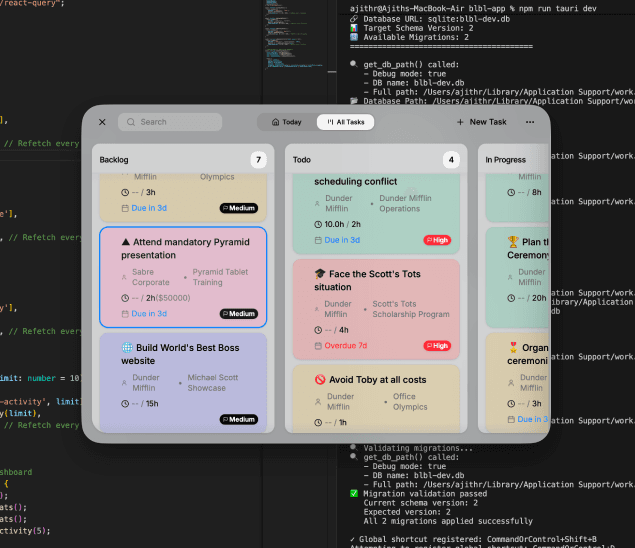635x548 pixels.
Task: Click the pyramid icon on the Pyramid presentation card
Action: [x=126, y=242]
